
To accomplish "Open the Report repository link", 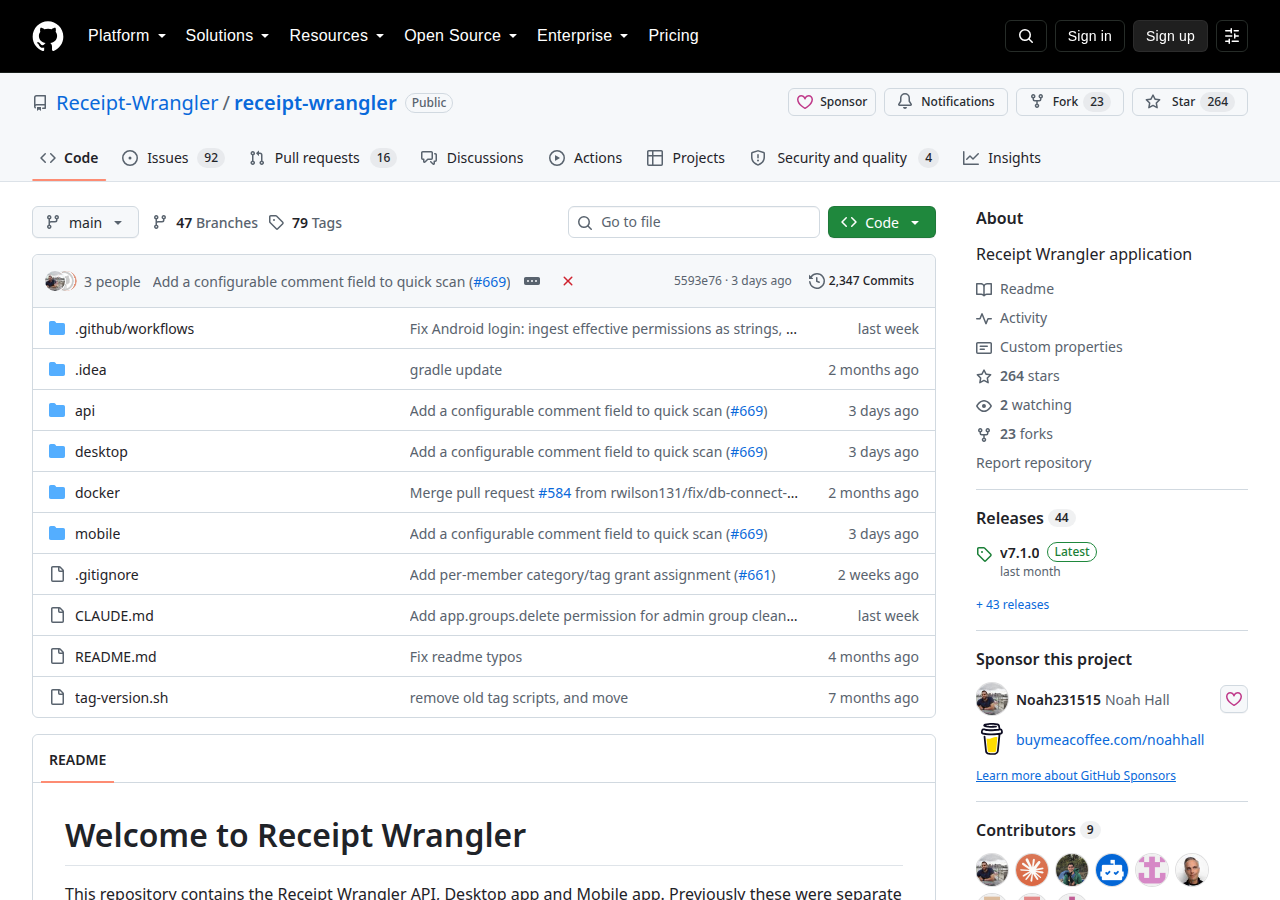I will point(1034,463).
